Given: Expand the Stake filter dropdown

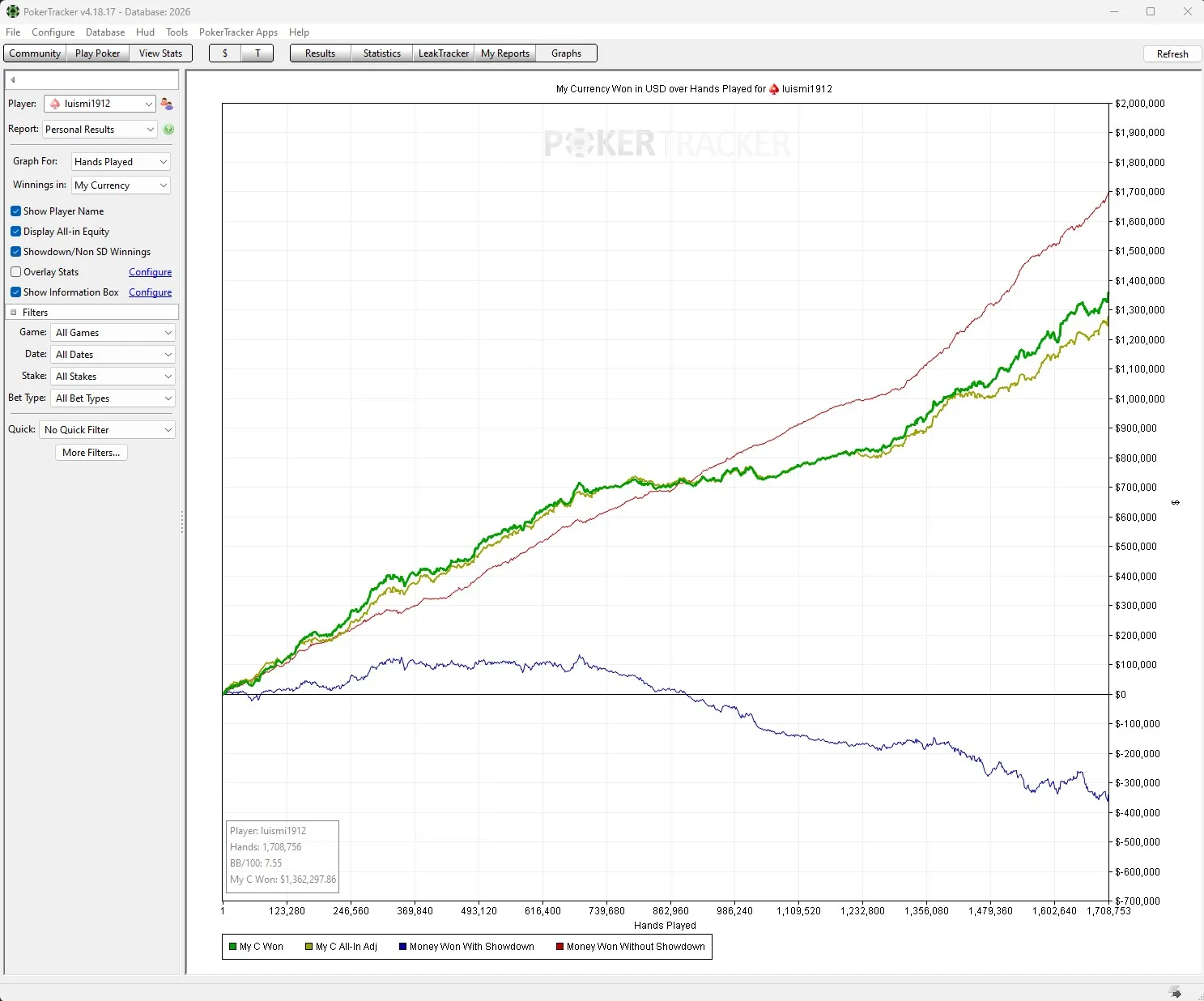Looking at the screenshot, I should coord(113,377).
